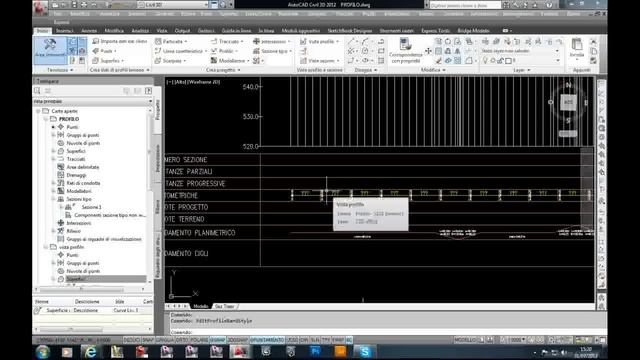Open the Superfici ribbon tool
Viewport: 640px width, 360px height.
tap(108, 60)
